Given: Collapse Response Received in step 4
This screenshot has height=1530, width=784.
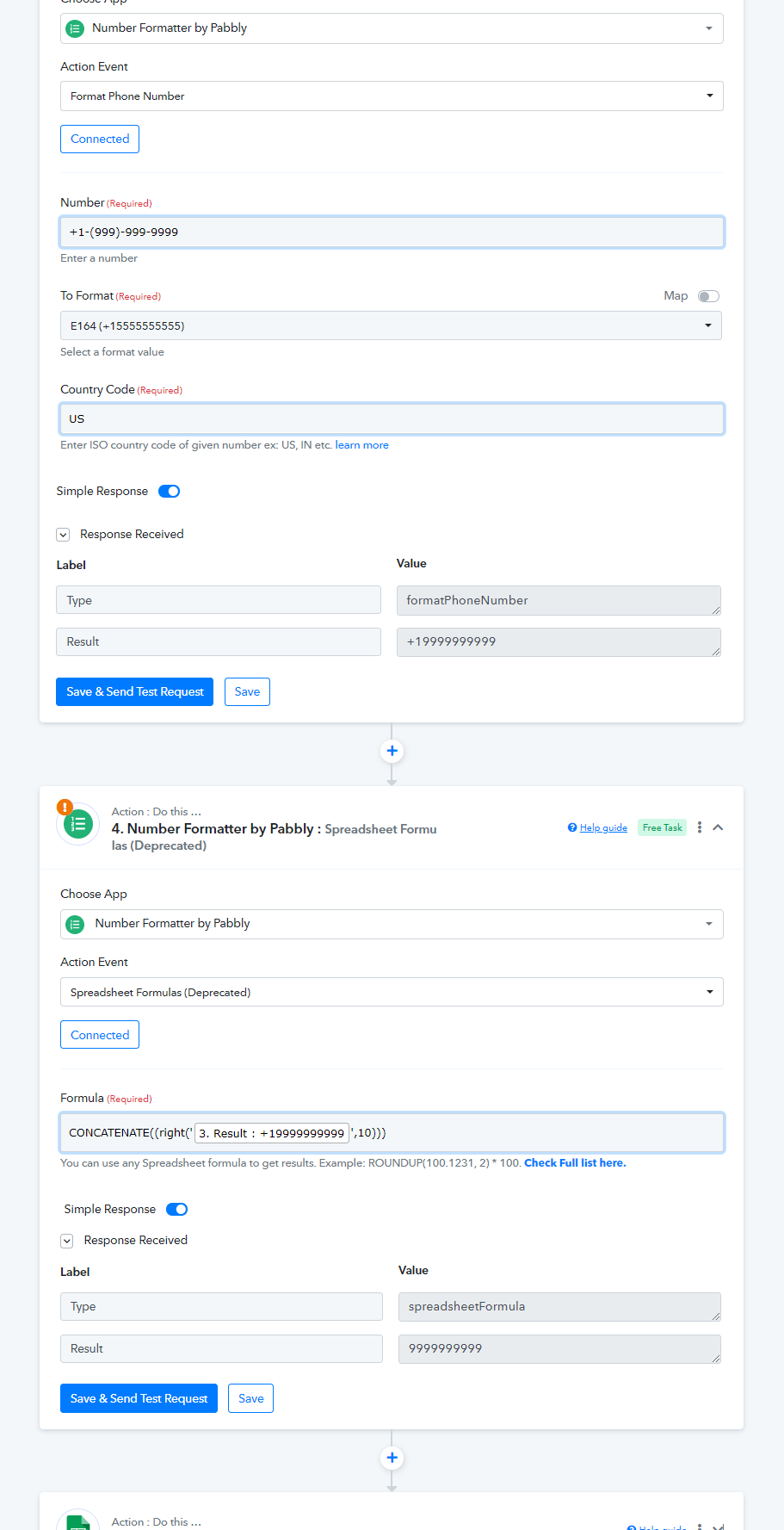Looking at the screenshot, I should pyautogui.click(x=66, y=1241).
